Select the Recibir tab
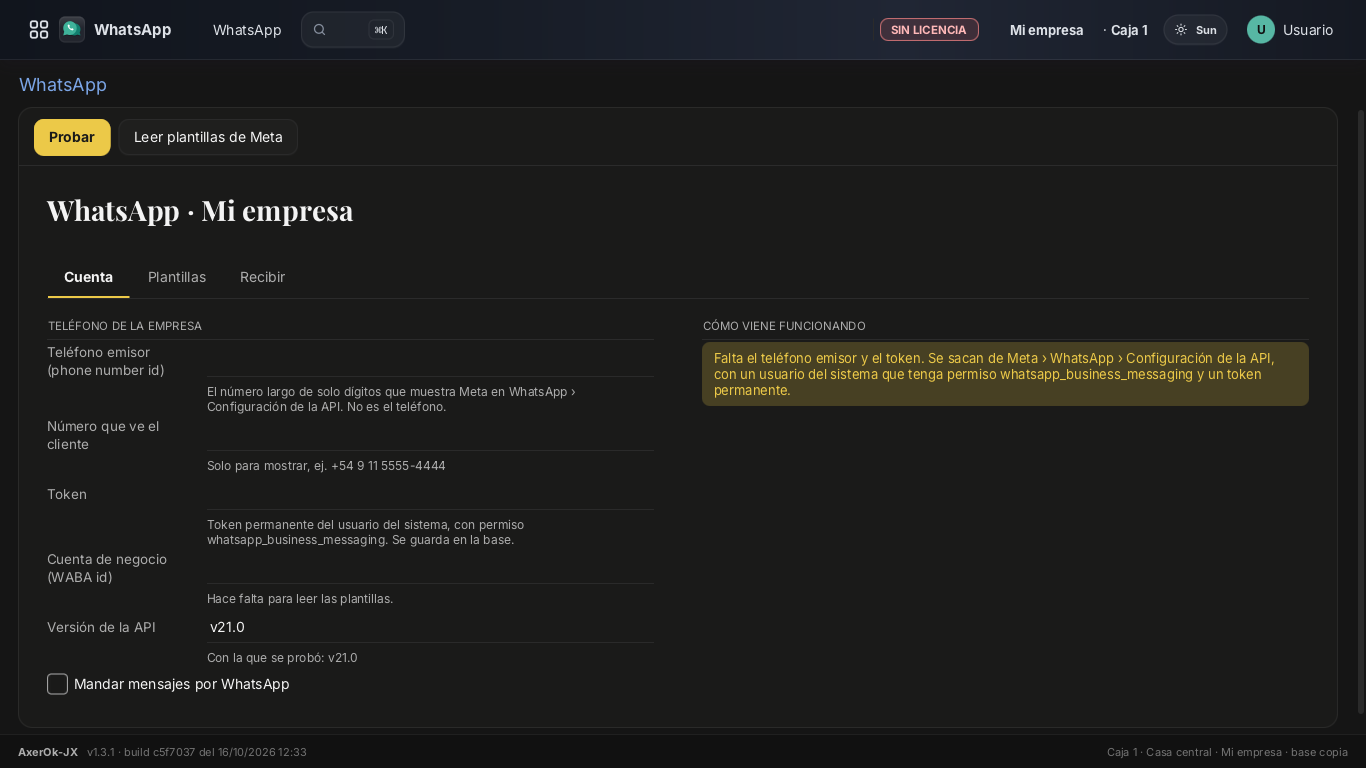The image size is (1366, 768). [x=262, y=277]
